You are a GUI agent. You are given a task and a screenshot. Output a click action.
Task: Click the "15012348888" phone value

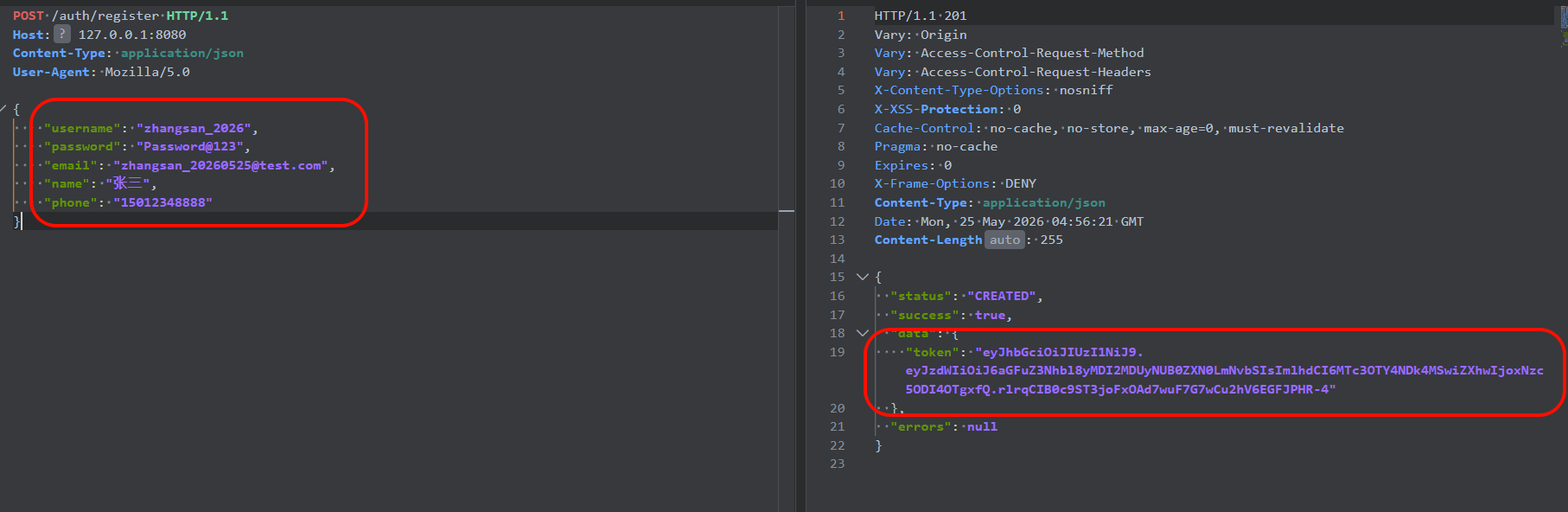coord(163,202)
